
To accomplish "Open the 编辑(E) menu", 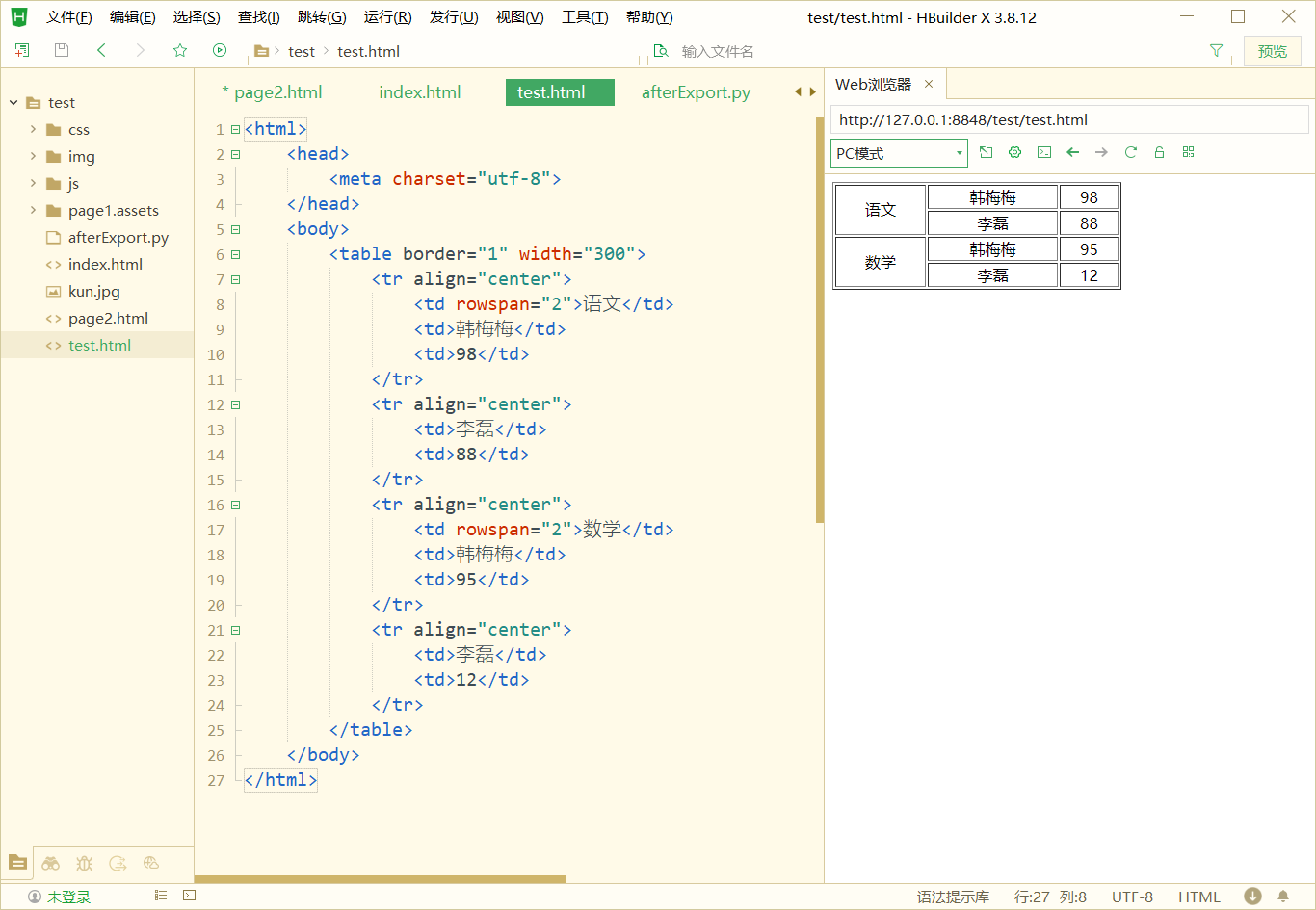I will [x=133, y=17].
